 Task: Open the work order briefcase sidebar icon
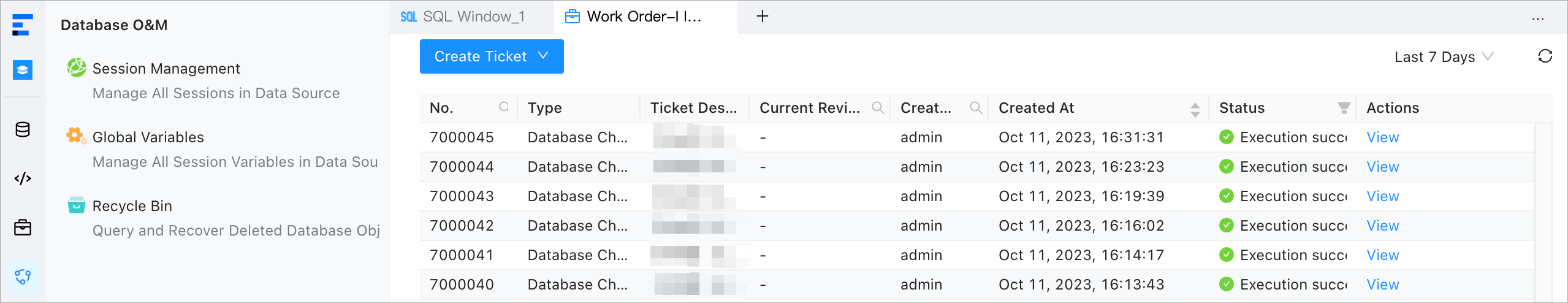click(x=23, y=228)
